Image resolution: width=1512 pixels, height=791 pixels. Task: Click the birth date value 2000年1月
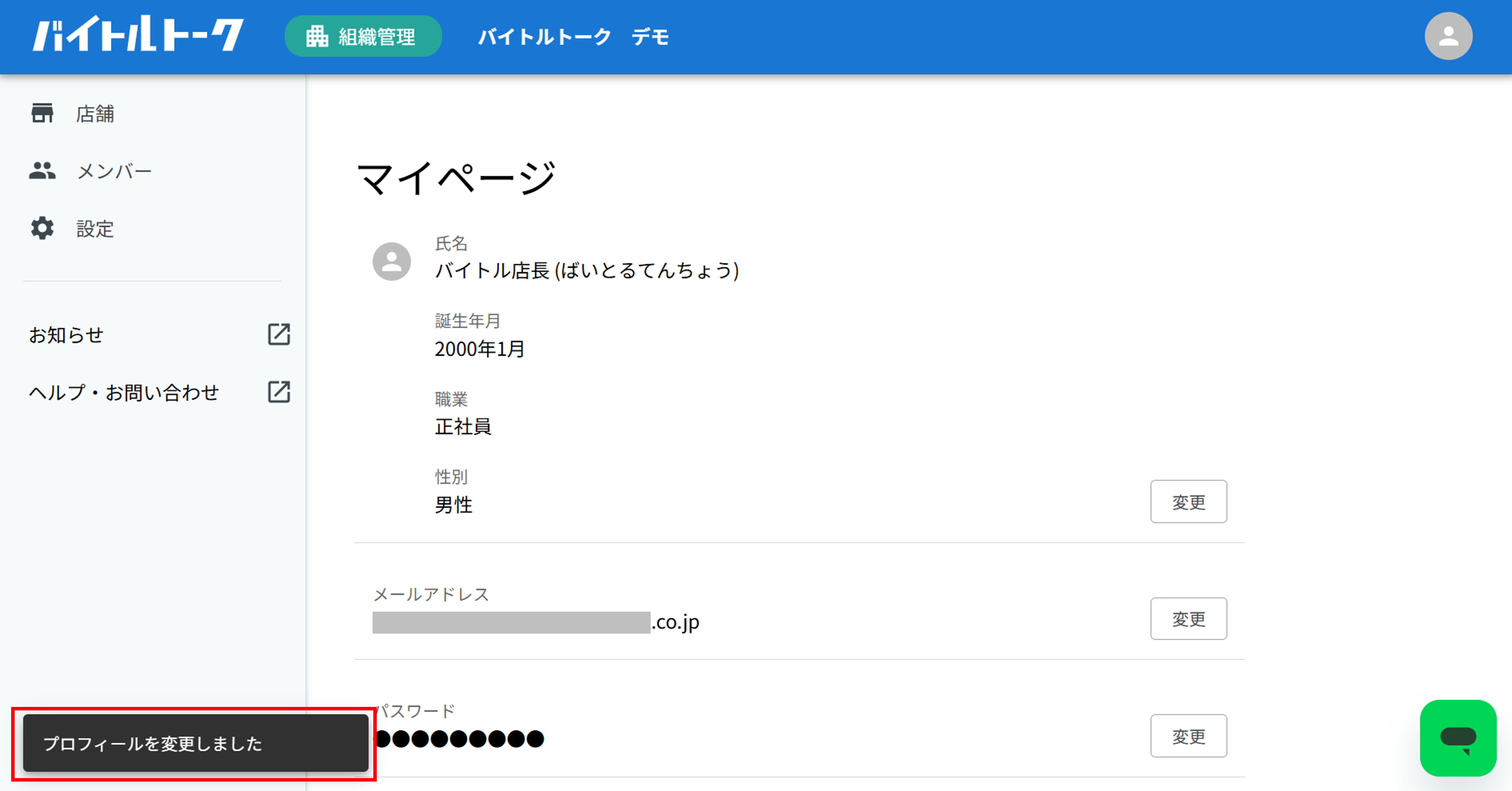(x=480, y=349)
